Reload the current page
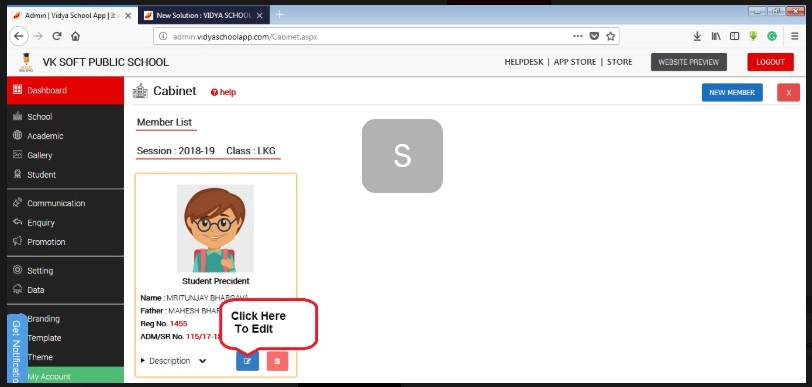Viewport: 812px width, 387px height. [57, 36]
